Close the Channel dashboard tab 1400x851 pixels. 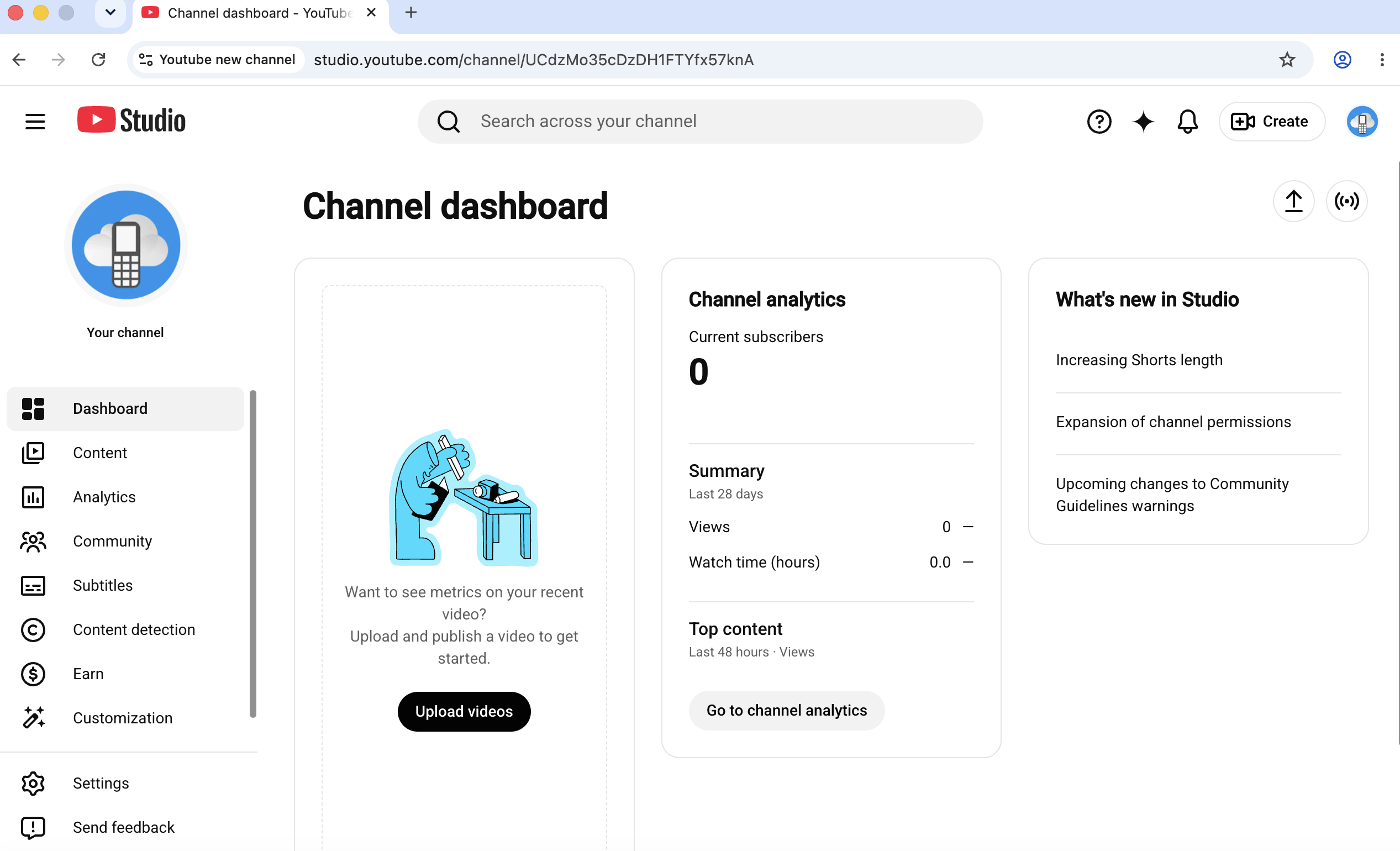coord(372,13)
